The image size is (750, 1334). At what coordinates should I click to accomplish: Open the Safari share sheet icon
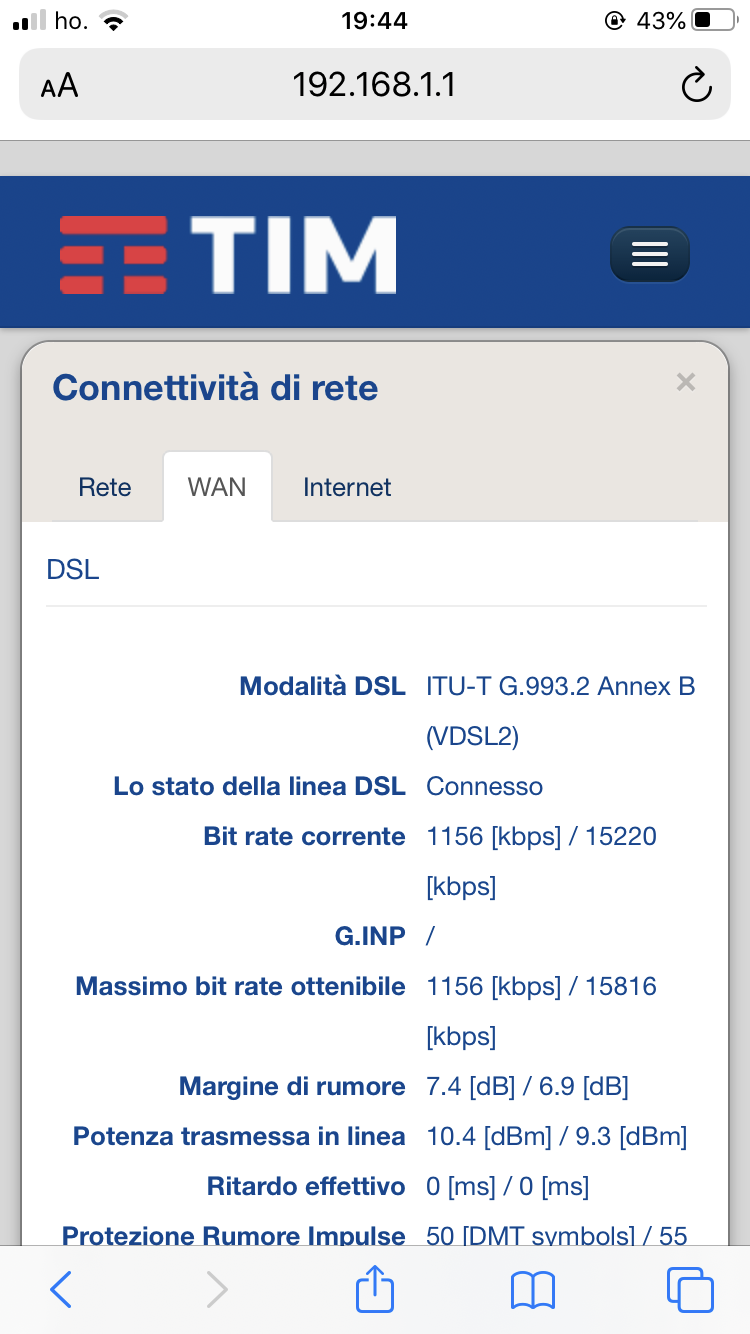click(x=375, y=1288)
